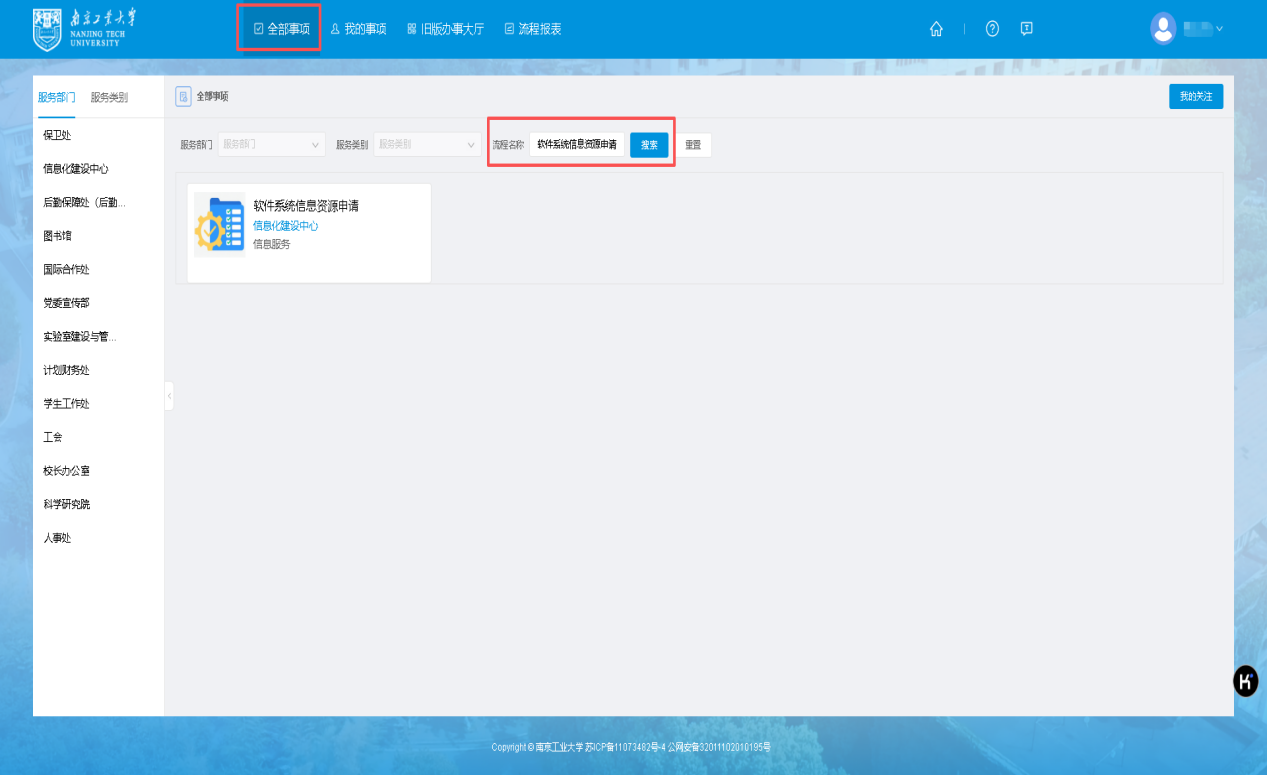1267x775 pixels.
Task: Click the 软件系统信息资源申请 service icon
Action: point(219,225)
